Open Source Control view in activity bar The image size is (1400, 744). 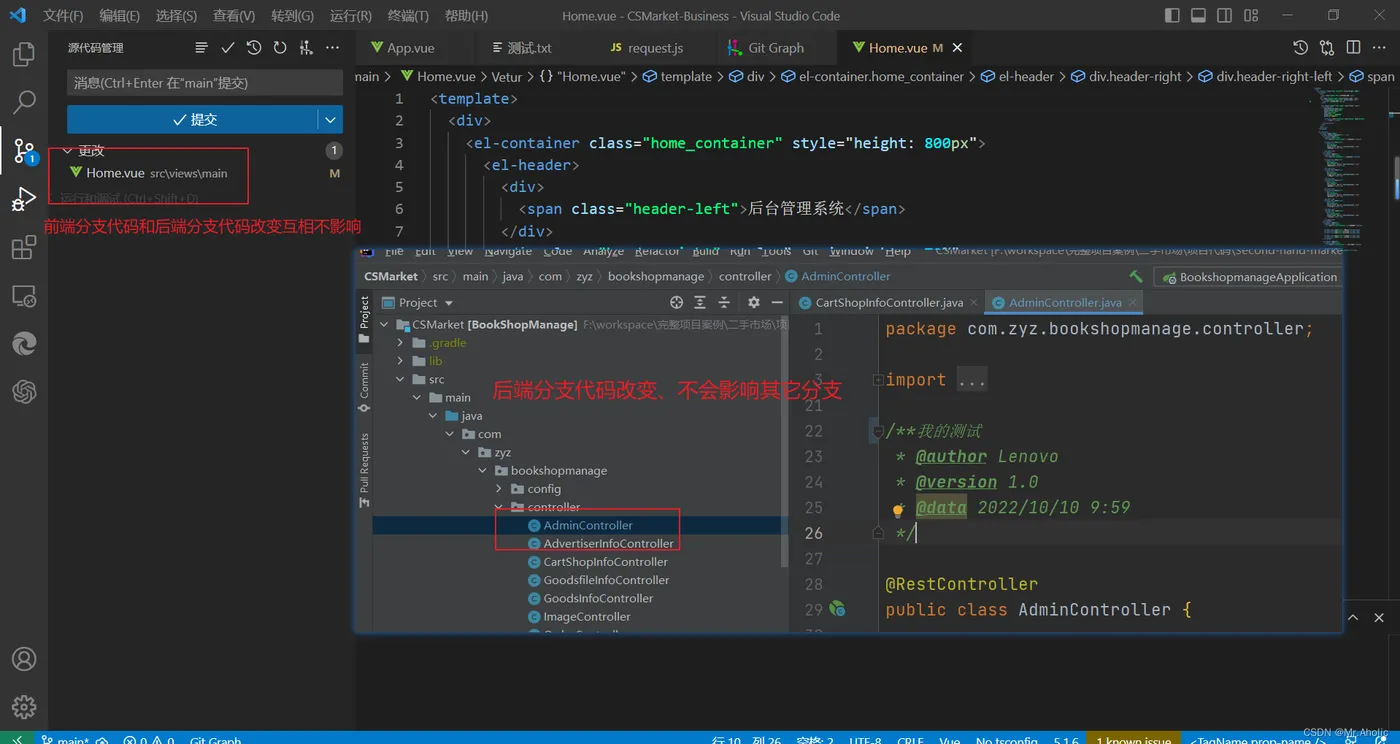(x=24, y=151)
